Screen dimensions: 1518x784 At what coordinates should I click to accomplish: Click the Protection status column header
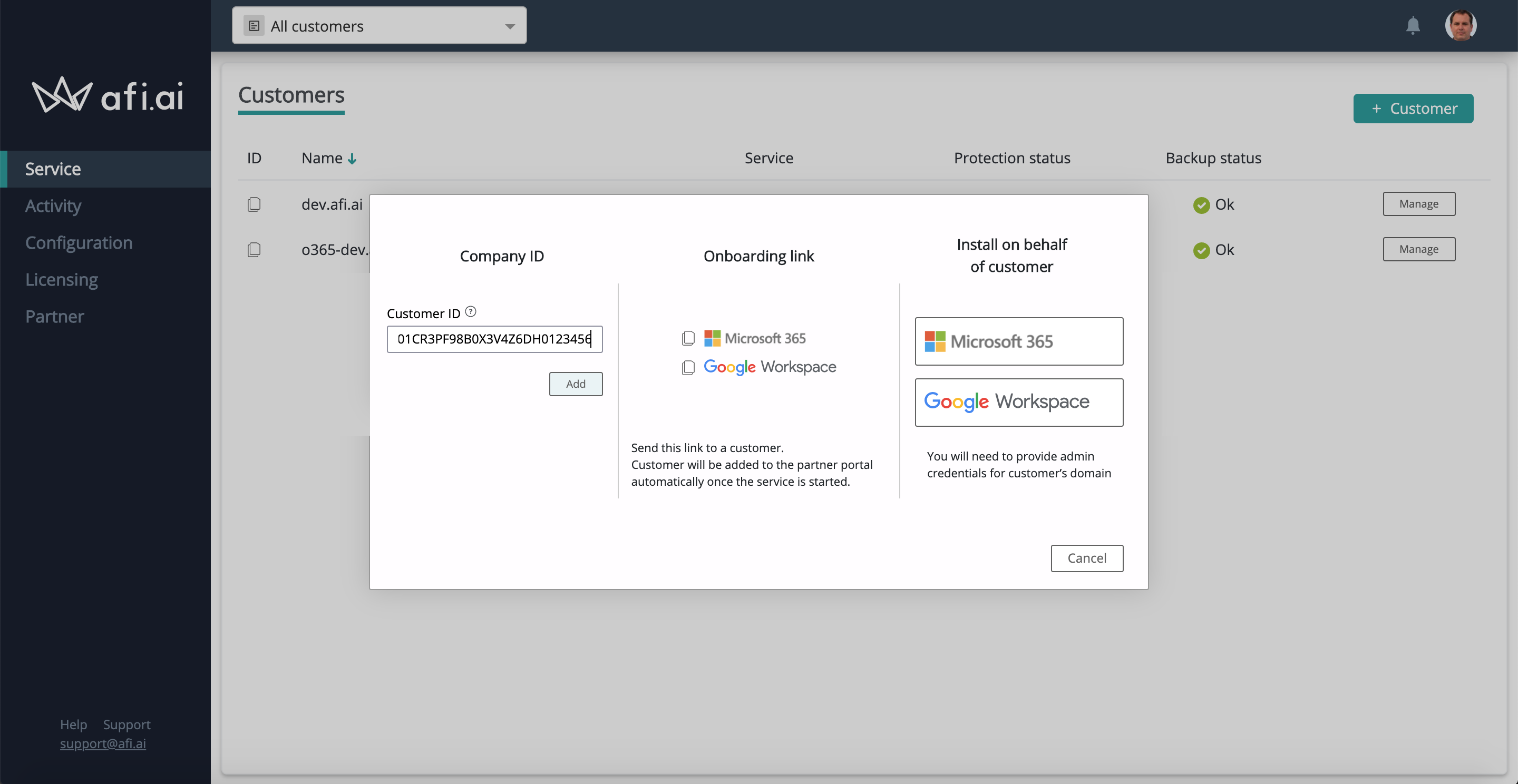(x=1012, y=159)
